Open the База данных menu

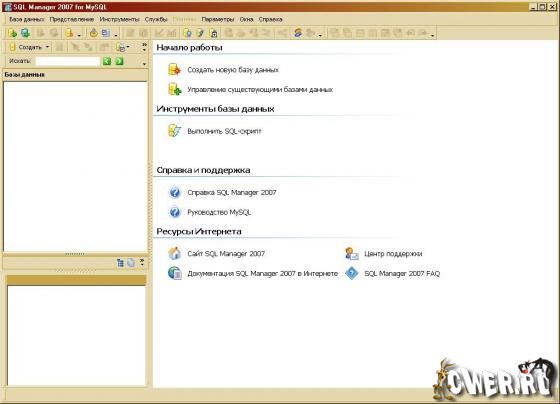26,19
